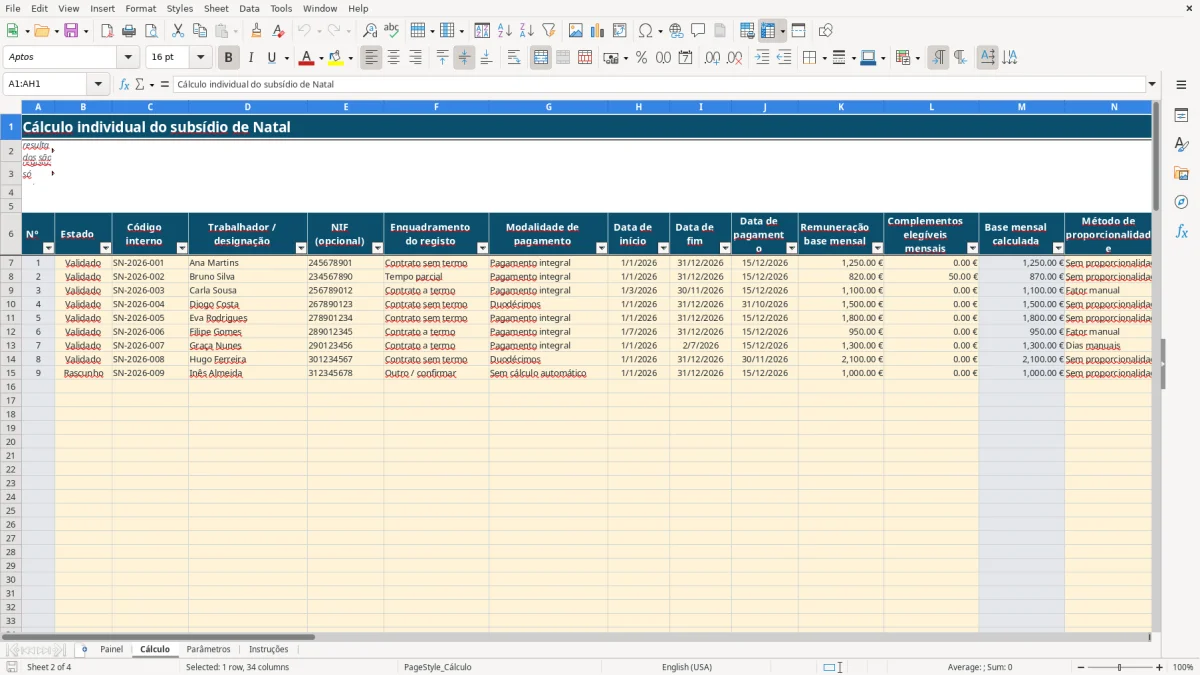Toggle left-to-right text direction
The height and width of the screenshot is (675, 1200).
click(938, 58)
